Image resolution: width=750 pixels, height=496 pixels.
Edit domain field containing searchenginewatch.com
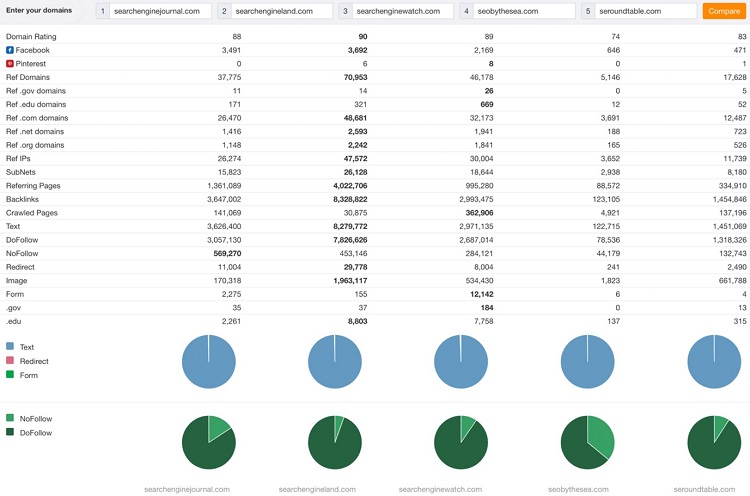click(403, 11)
